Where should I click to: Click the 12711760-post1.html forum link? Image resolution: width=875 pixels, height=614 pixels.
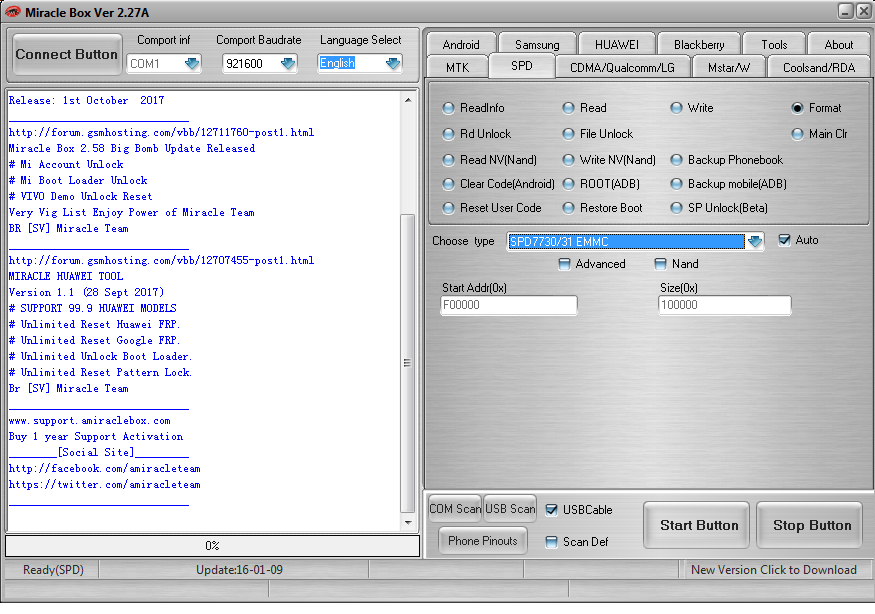[x=161, y=132]
